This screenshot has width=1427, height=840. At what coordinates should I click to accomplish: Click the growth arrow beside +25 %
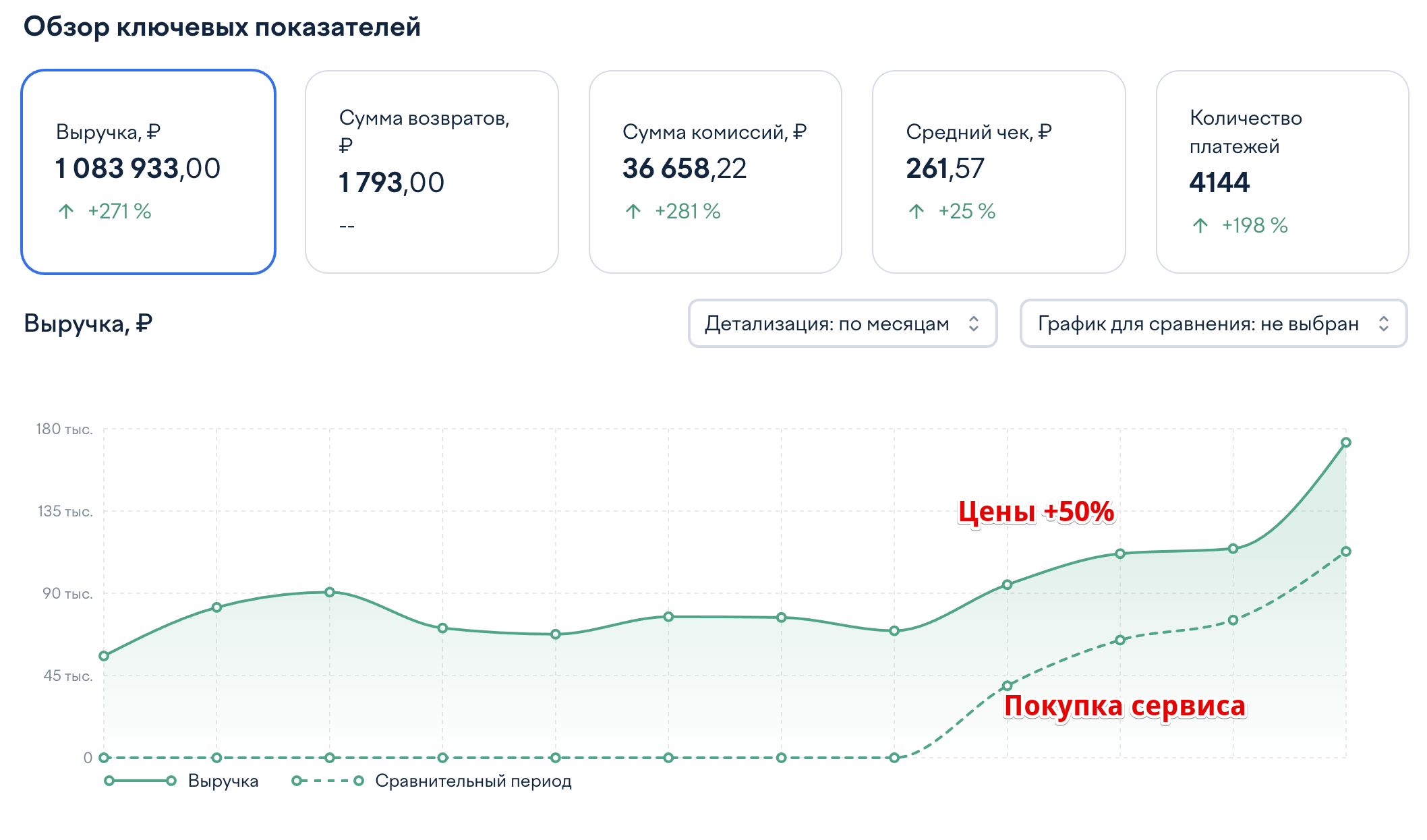tap(916, 212)
